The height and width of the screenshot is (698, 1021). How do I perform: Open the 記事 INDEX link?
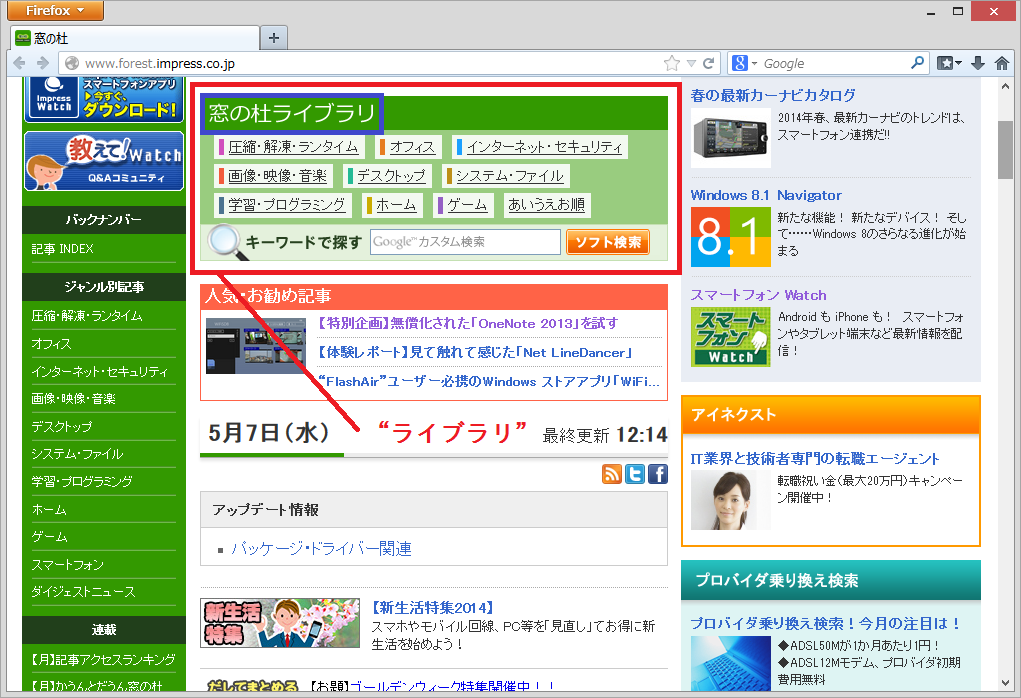point(64,250)
